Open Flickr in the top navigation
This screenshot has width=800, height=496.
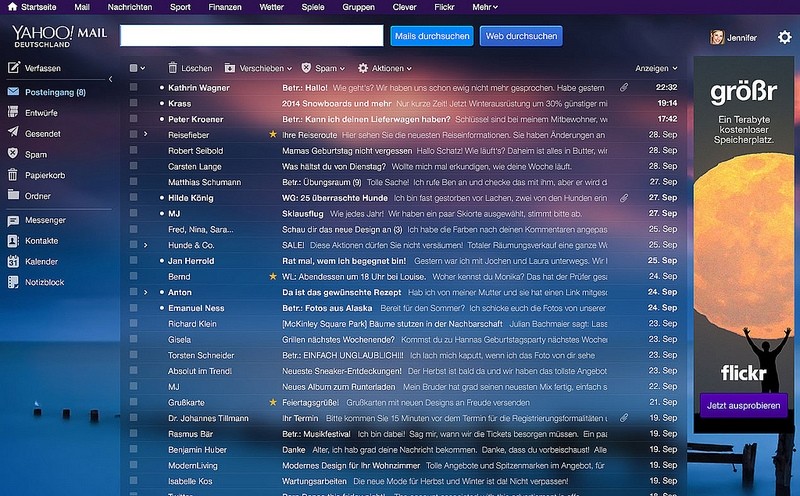click(x=444, y=7)
